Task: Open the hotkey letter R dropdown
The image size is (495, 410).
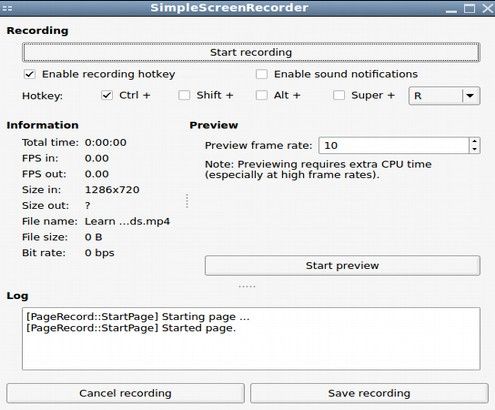Action: [x=444, y=96]
